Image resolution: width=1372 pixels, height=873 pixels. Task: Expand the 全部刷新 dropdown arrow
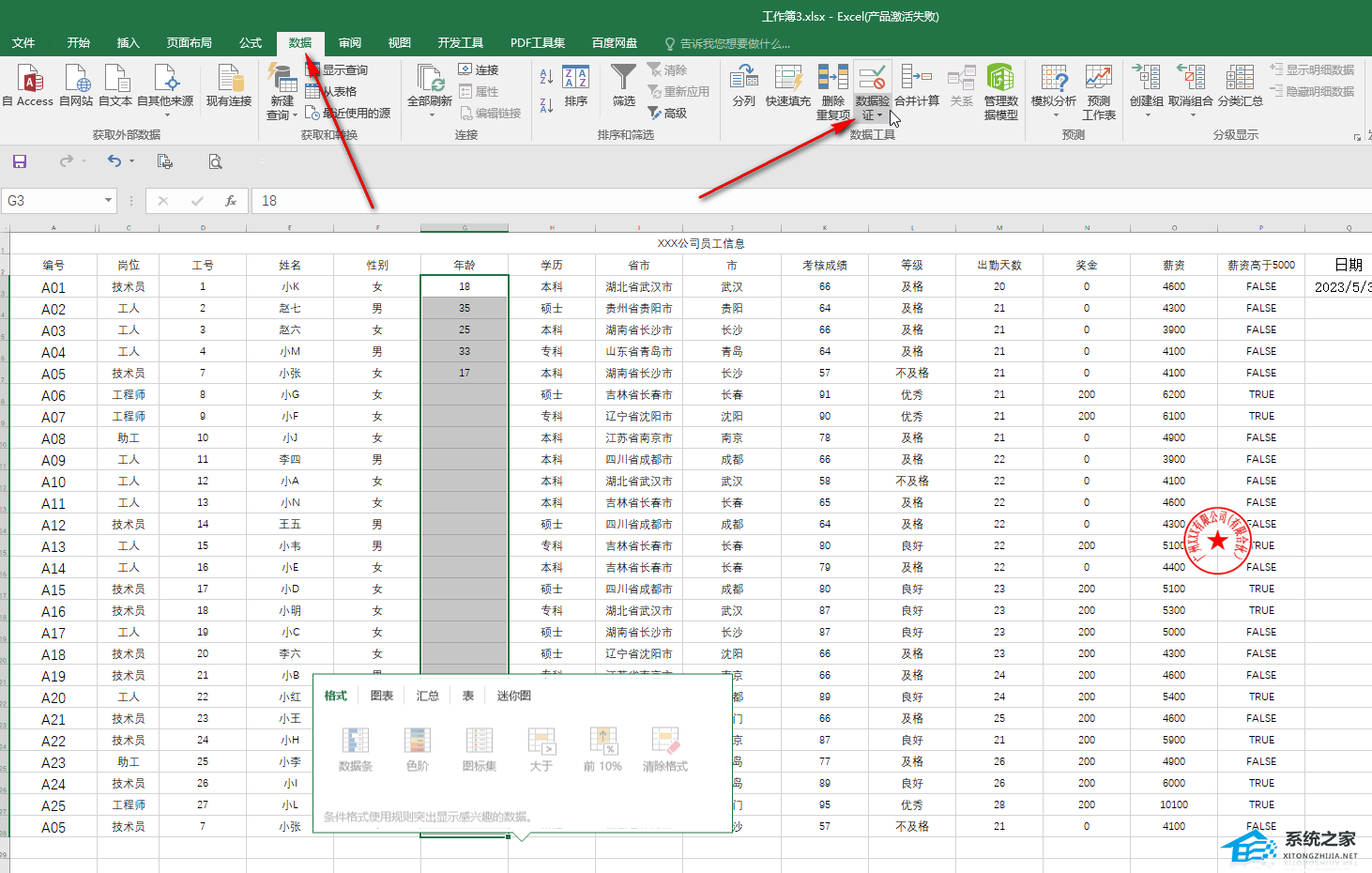click(431, 115)
